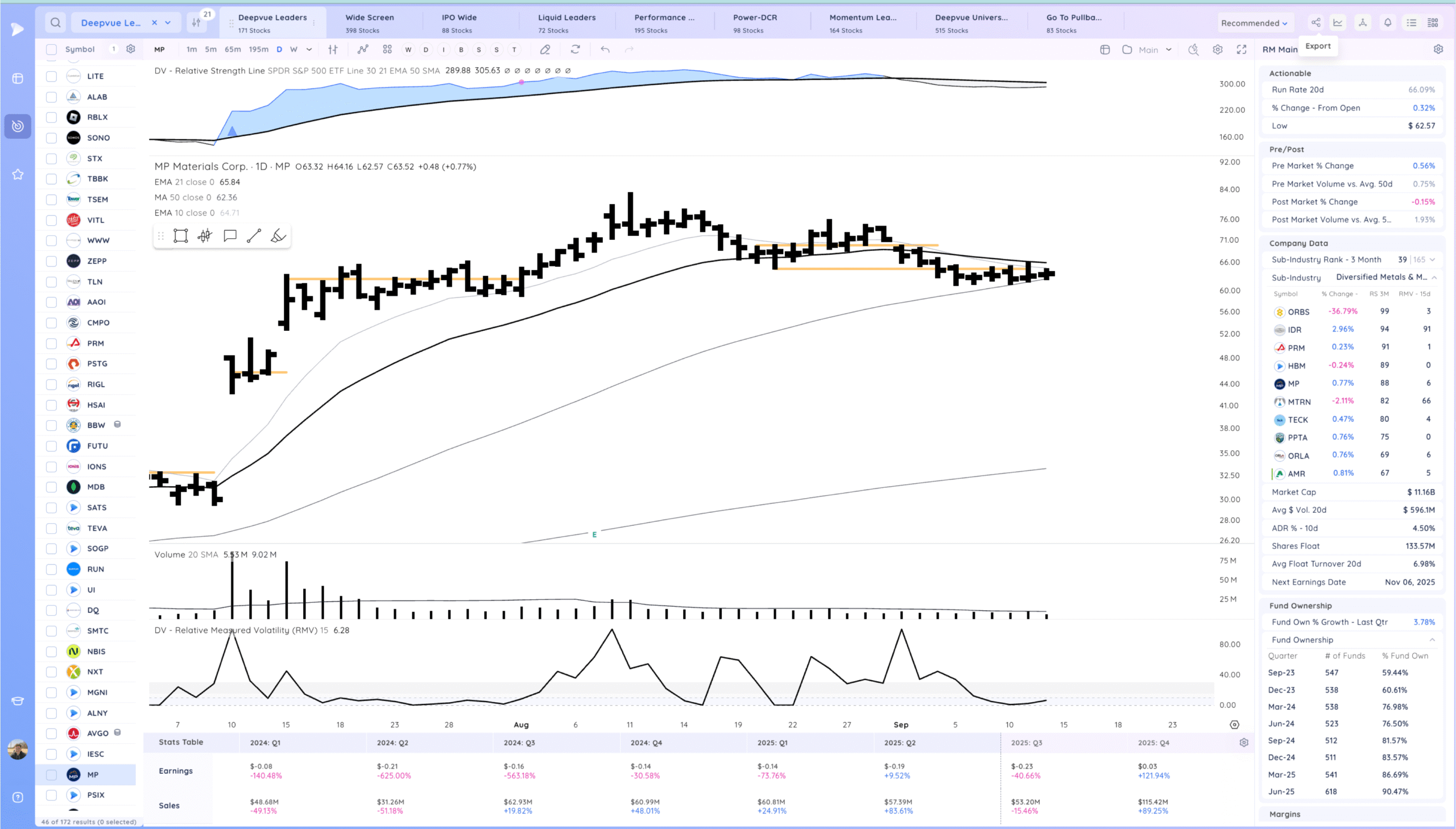1456x829 pixels.
Task: Enter fullscreen chart mode
Action: pos(1242,49)
